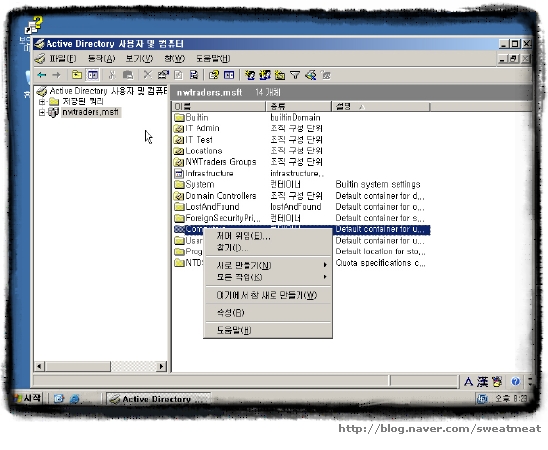This screenshot has height=450, width=548.
Task: Open the 창(W) menu
Action: [174, 58]
